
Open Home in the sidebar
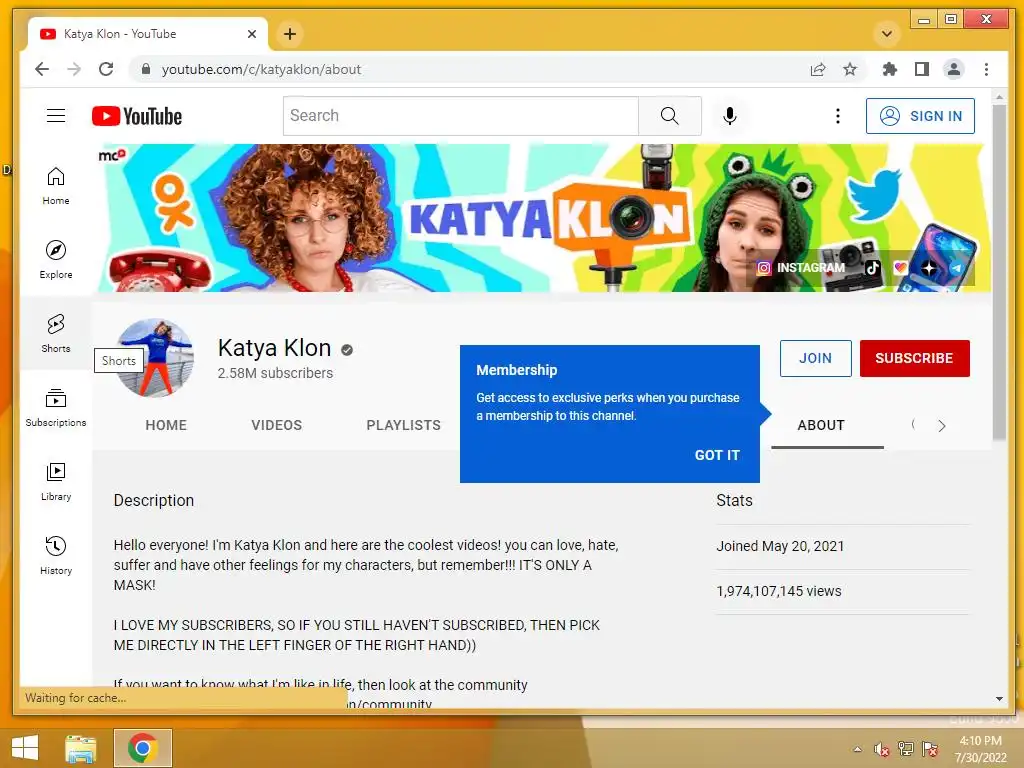56,185
